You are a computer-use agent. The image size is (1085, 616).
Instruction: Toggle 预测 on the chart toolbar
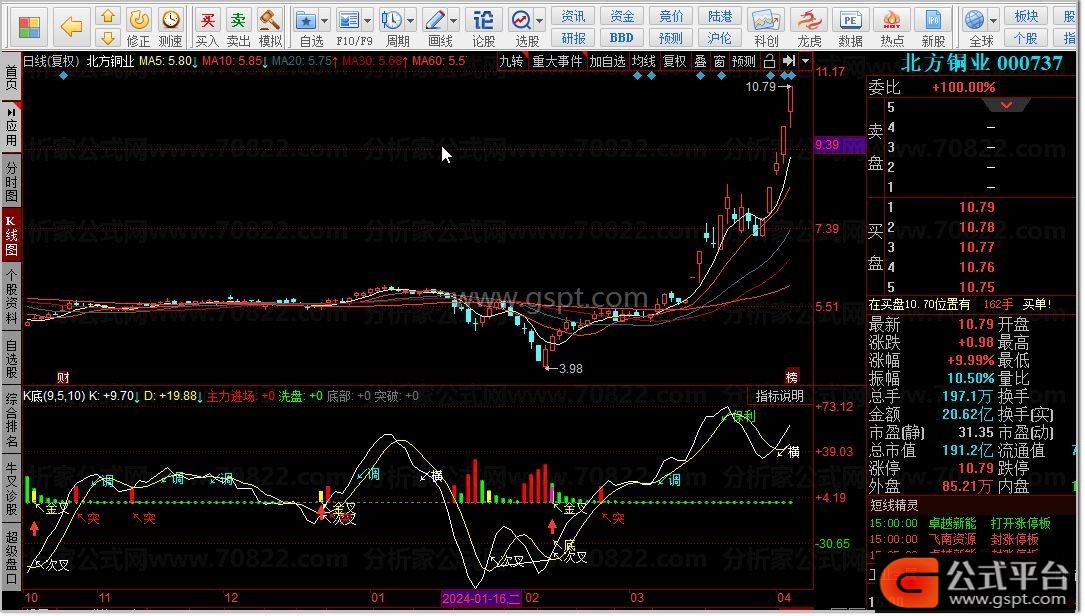point(744,61)
